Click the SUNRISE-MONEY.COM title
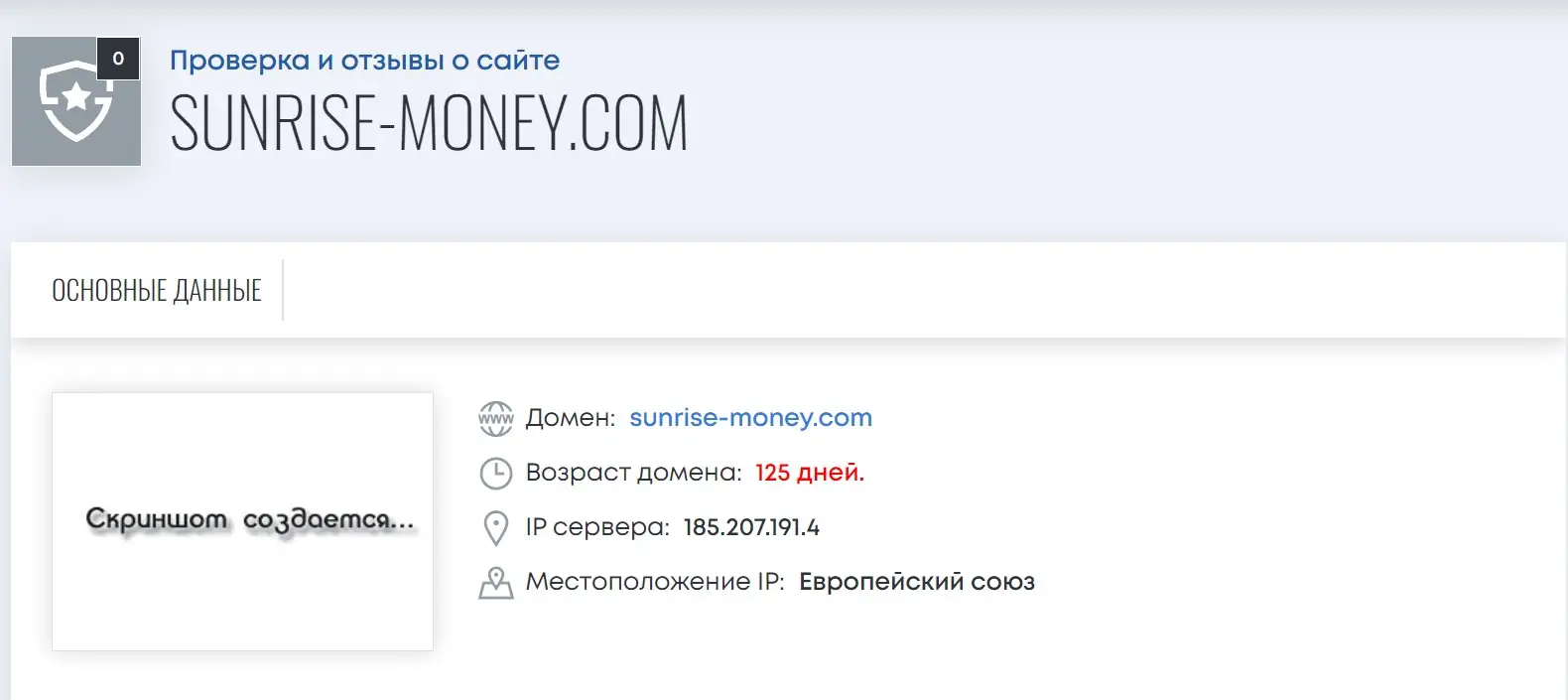The image size is (1568, 700). 429,124
